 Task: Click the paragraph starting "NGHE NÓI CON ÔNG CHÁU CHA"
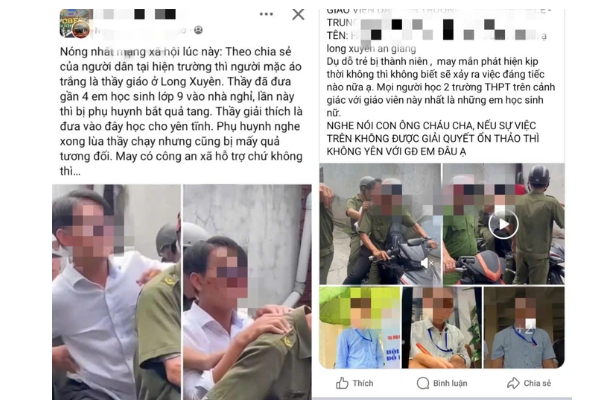point(433,138)
